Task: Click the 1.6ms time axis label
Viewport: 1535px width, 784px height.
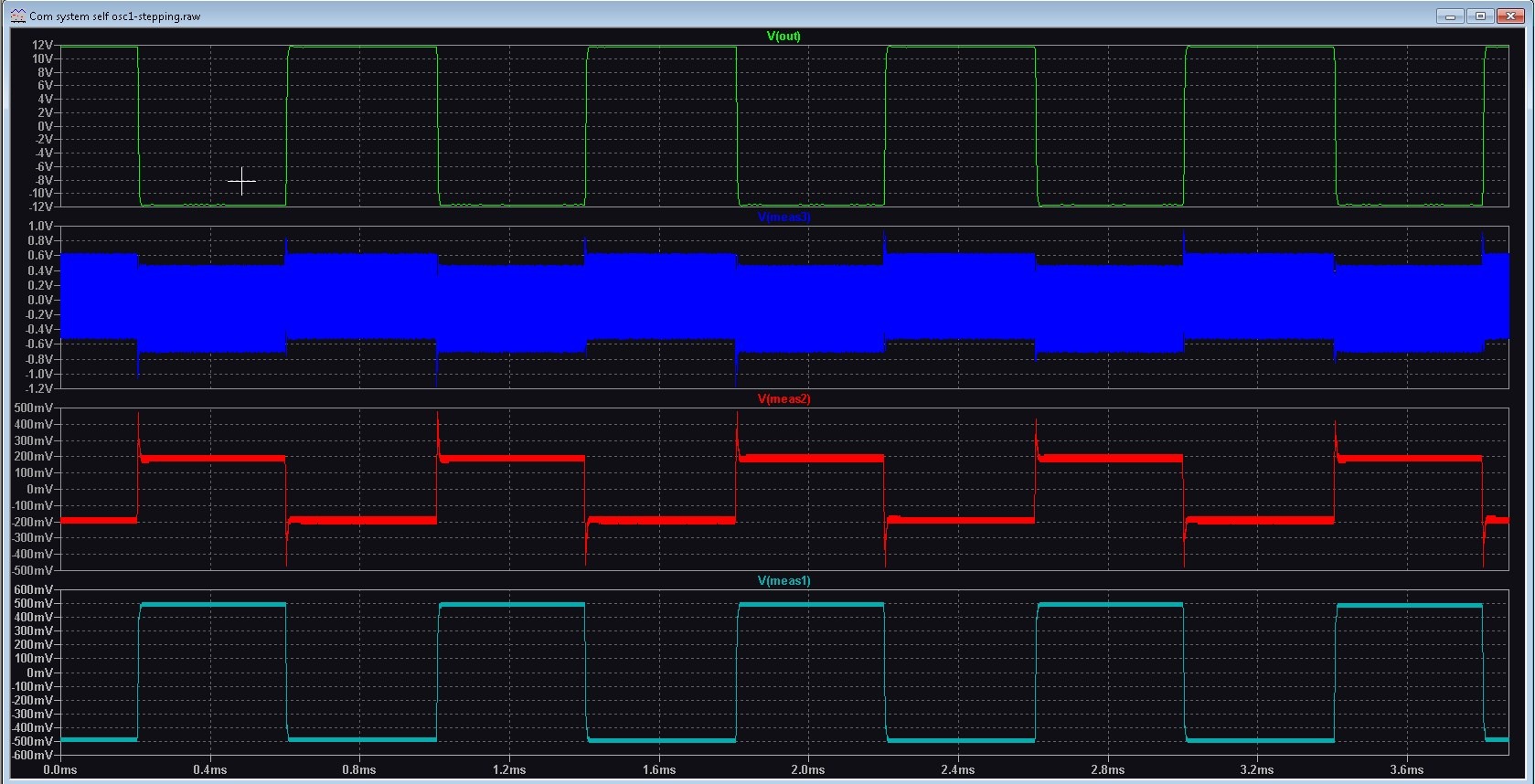Action: 659,769
